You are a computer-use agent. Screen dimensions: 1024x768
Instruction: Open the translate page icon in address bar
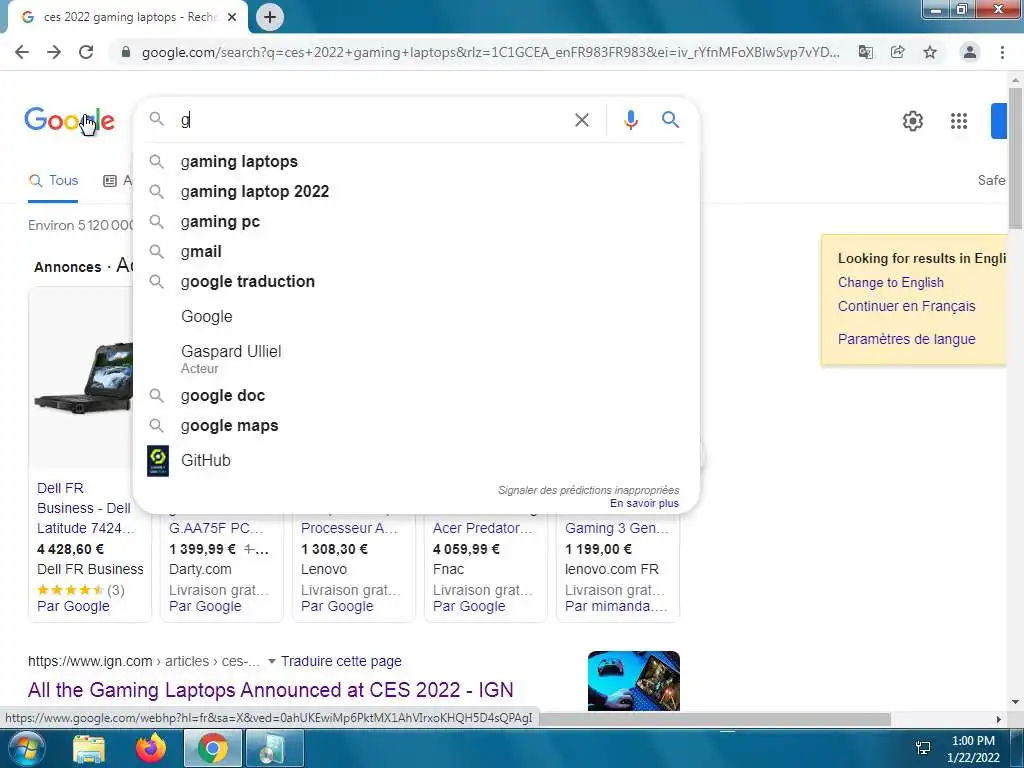click(x=865, y=52)
